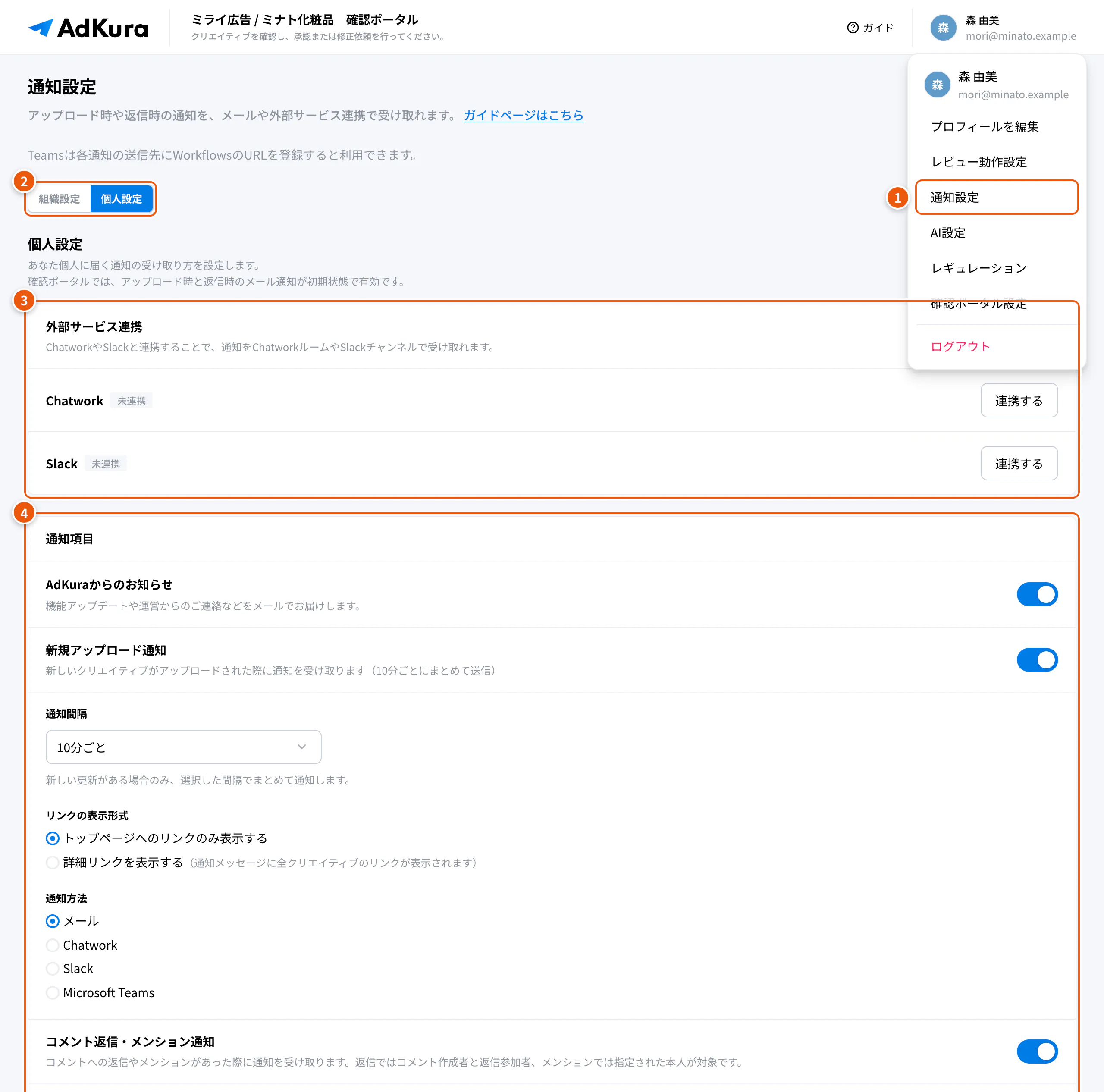Click the Chatwork 未連携 status badge
The width and height of the screenshot is (1104, 1092).
tap(132, 401)
